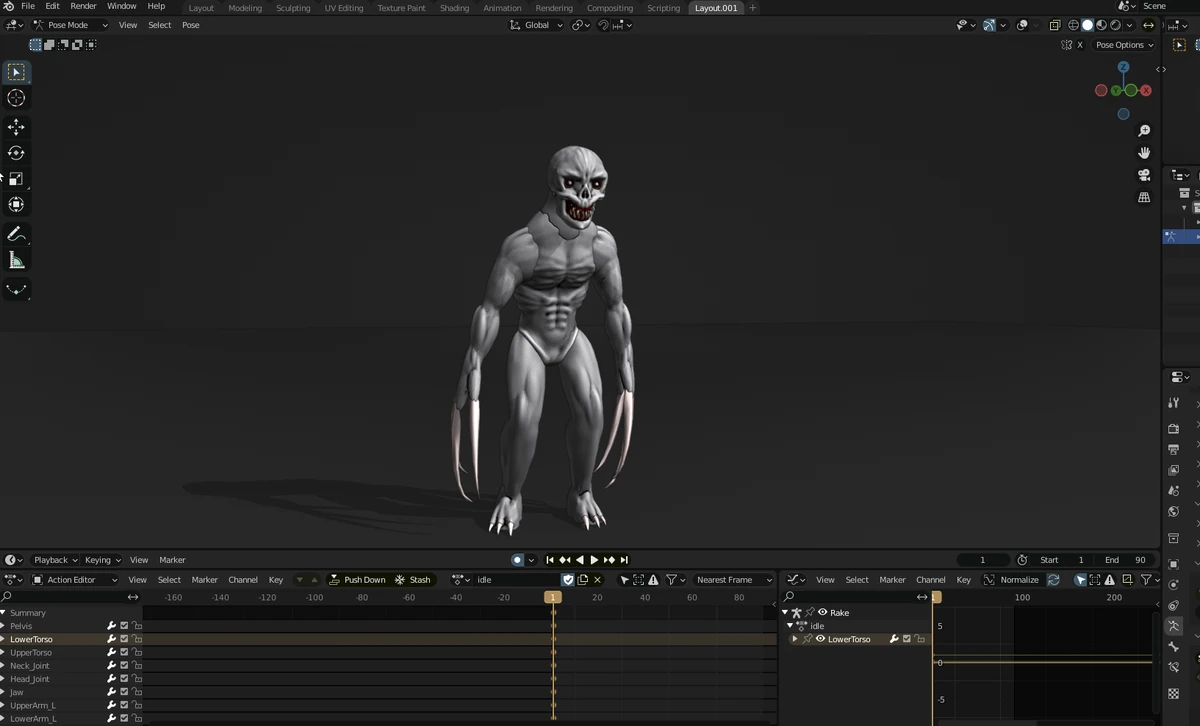The height and width of the screenshot is (726, 1200).
Task: Choose the Cursor tool
Action: tap(16, 98)
